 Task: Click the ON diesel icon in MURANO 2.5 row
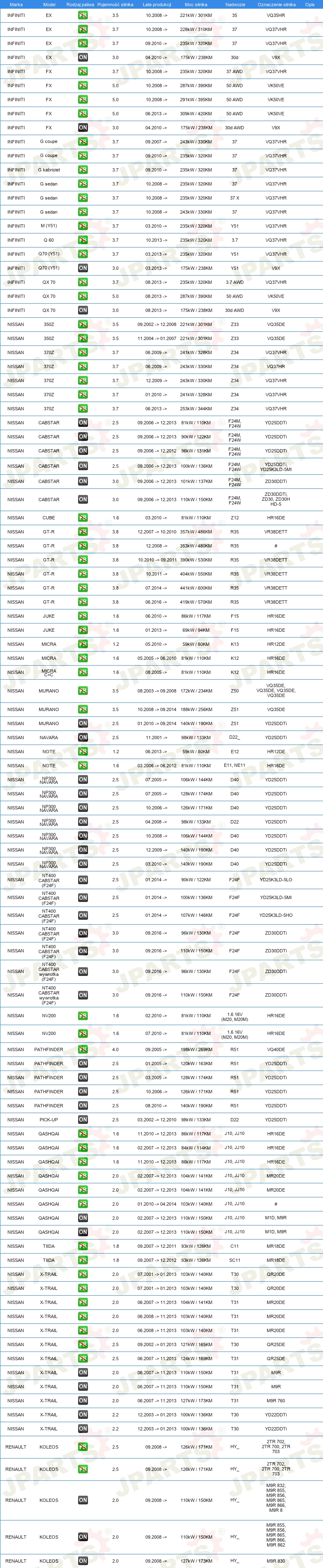(x=83, y=724)
